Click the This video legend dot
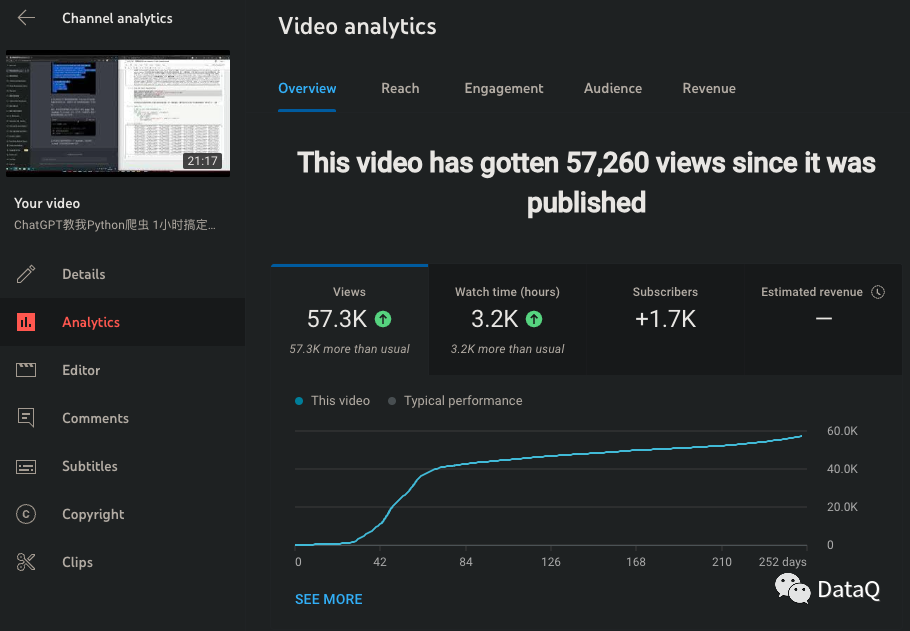 click(299, 401)
